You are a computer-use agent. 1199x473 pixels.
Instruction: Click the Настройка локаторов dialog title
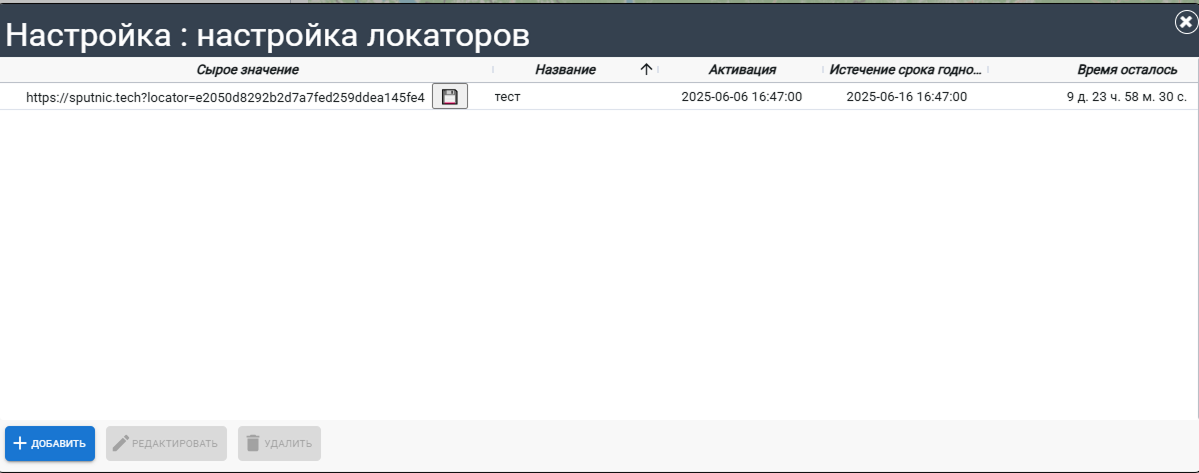268,36
